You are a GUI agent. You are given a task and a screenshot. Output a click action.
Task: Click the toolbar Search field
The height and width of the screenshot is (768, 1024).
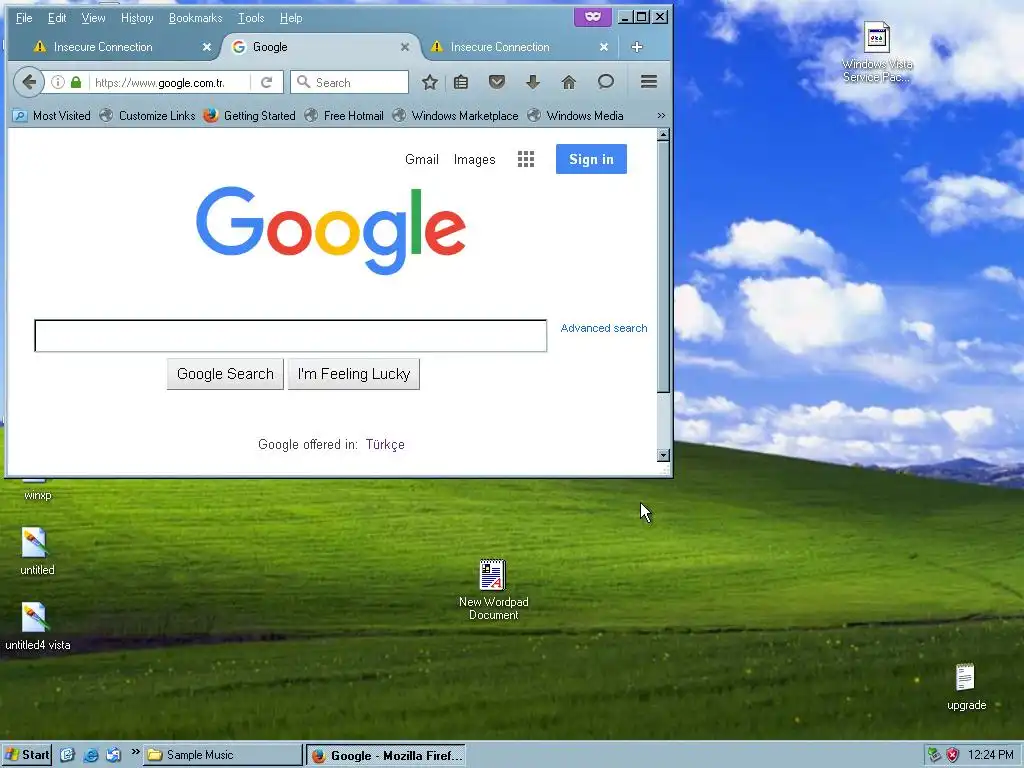[x=350, y=82]
